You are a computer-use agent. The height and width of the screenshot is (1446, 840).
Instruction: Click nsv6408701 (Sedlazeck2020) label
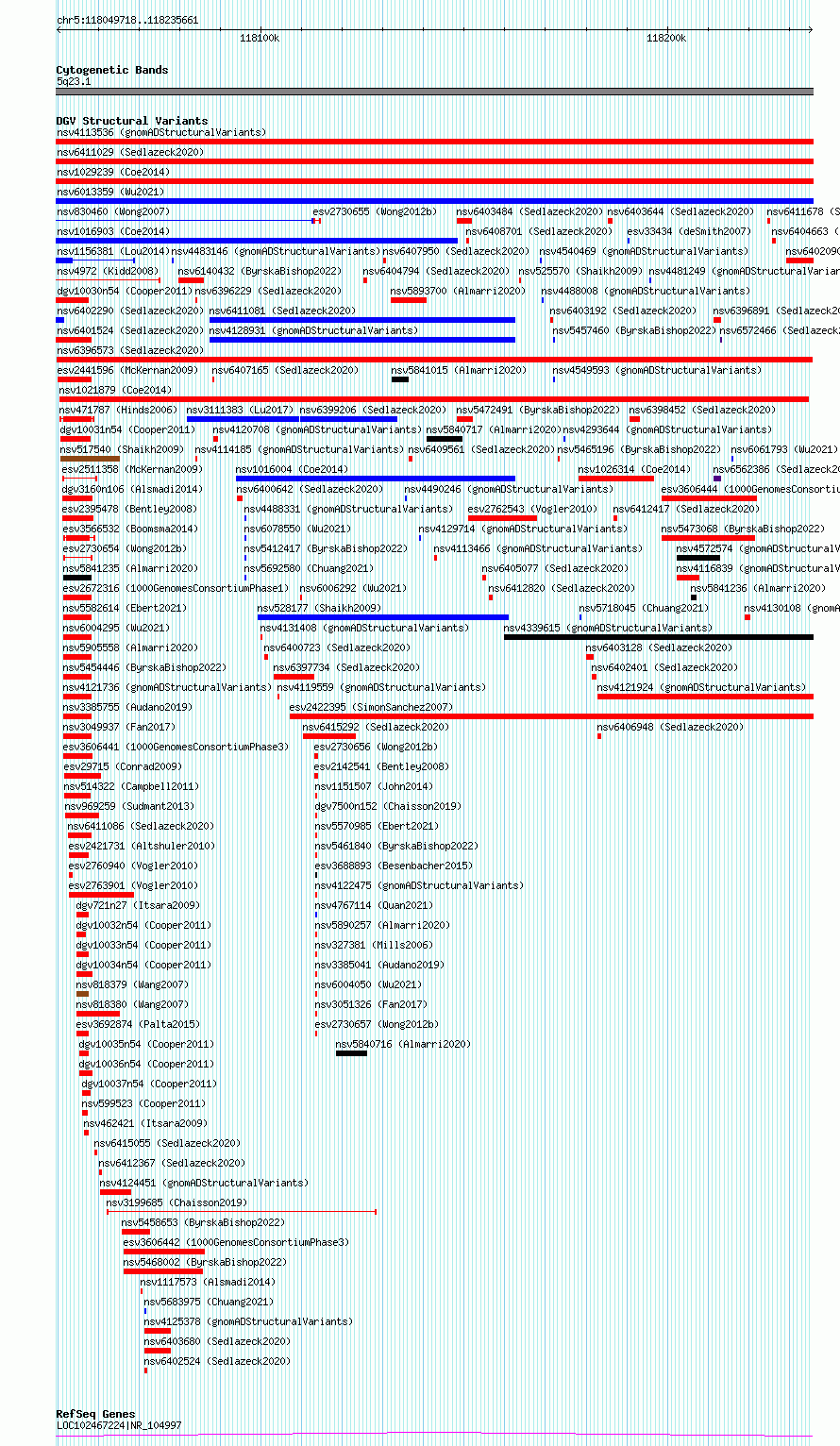pos(539,231)
